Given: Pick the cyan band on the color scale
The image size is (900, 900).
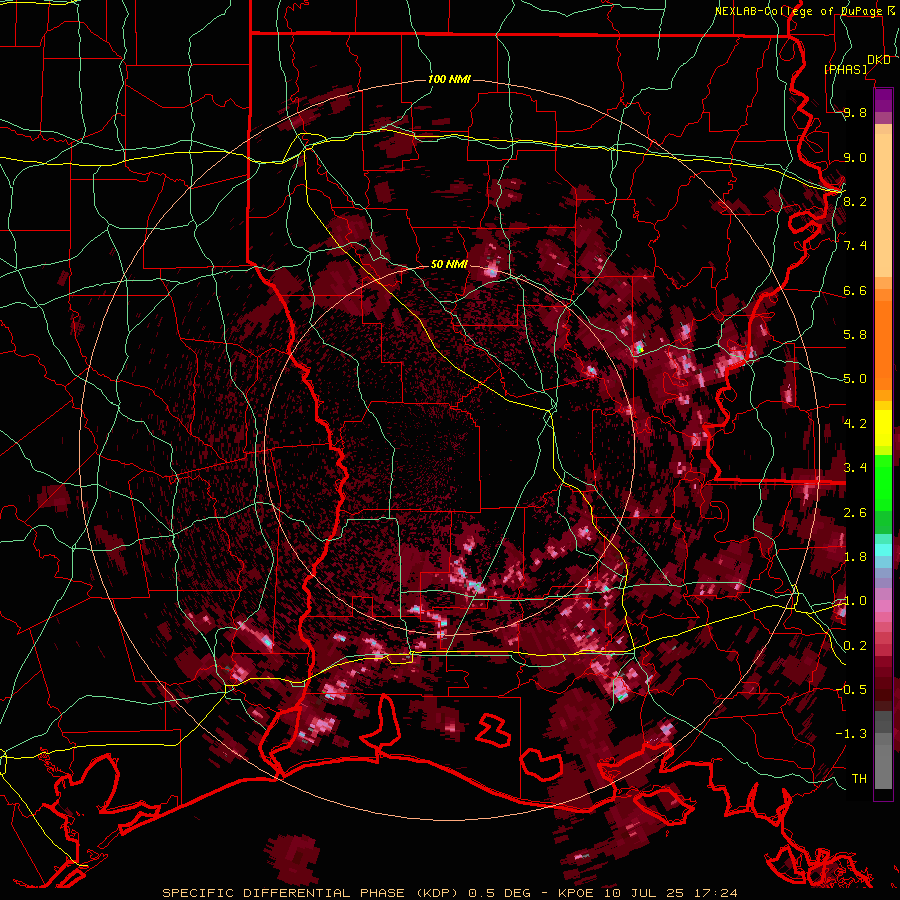Looking at the screenshot, I should [883, 550].
